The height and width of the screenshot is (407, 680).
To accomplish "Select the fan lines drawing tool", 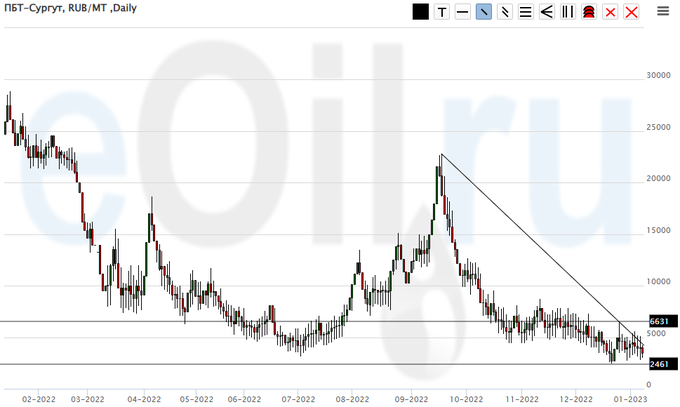I will tap(546, 12).
